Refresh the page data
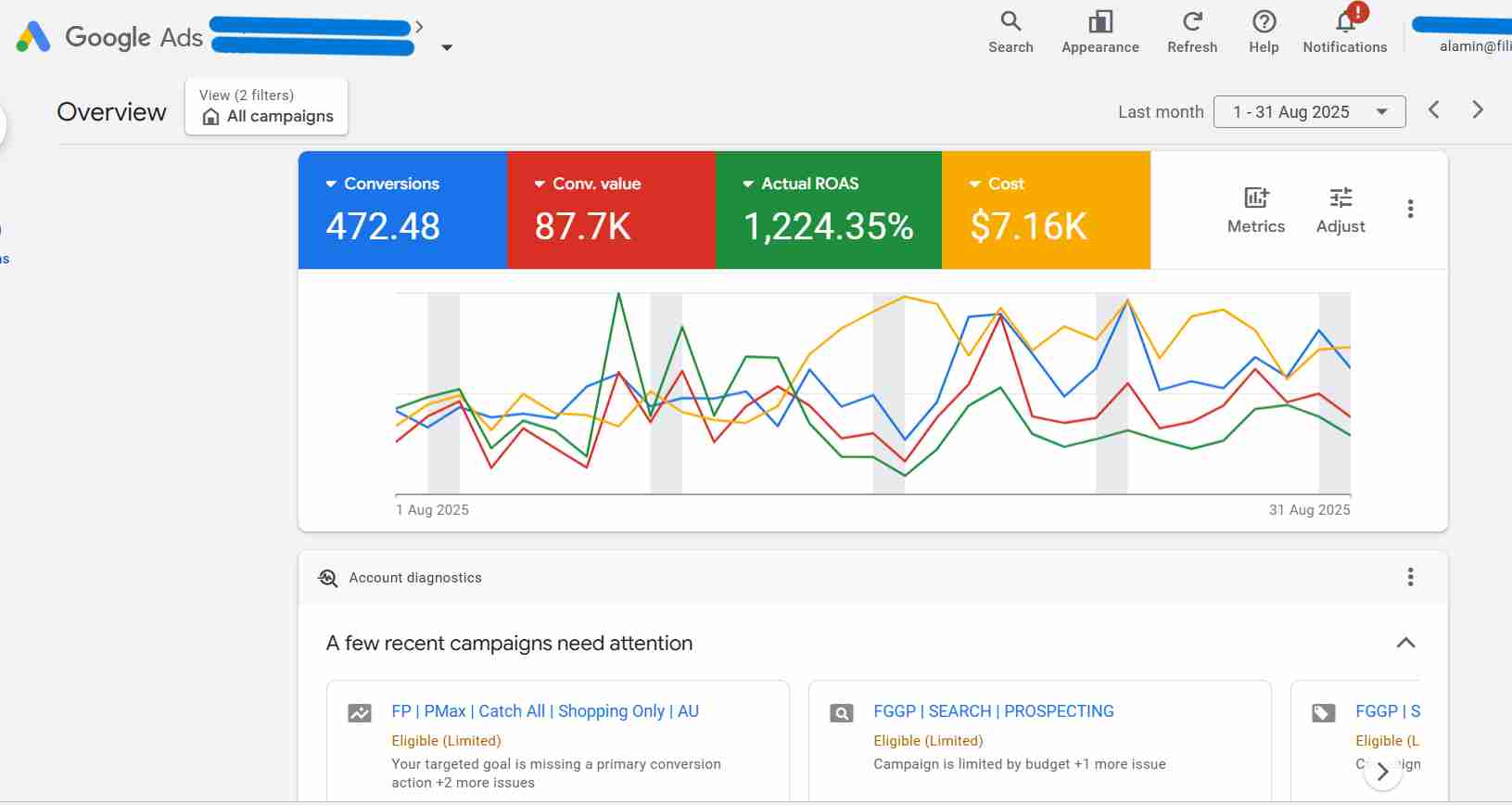The image size is (1512, 805). [x=1191, y=22]
